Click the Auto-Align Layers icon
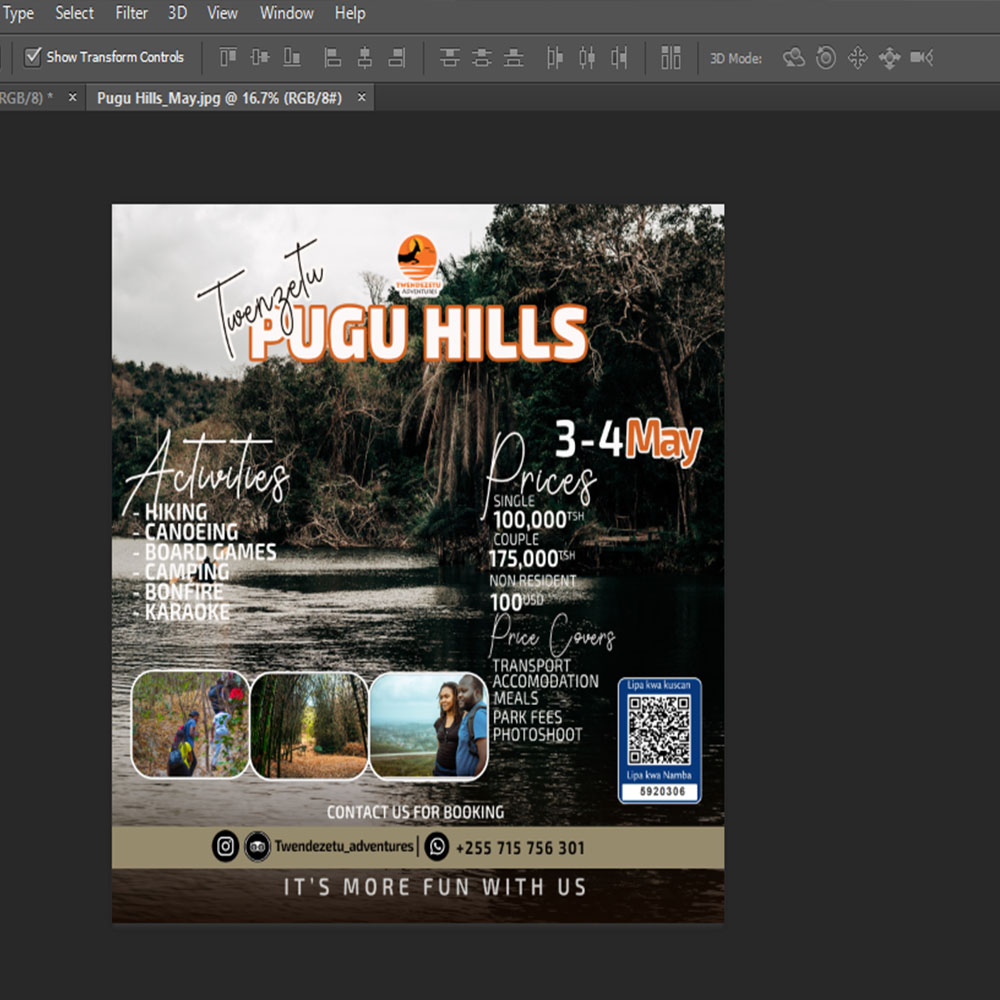Image resolution: width=1000 pixels, height=1000 pixels. (x=671, y=58)
